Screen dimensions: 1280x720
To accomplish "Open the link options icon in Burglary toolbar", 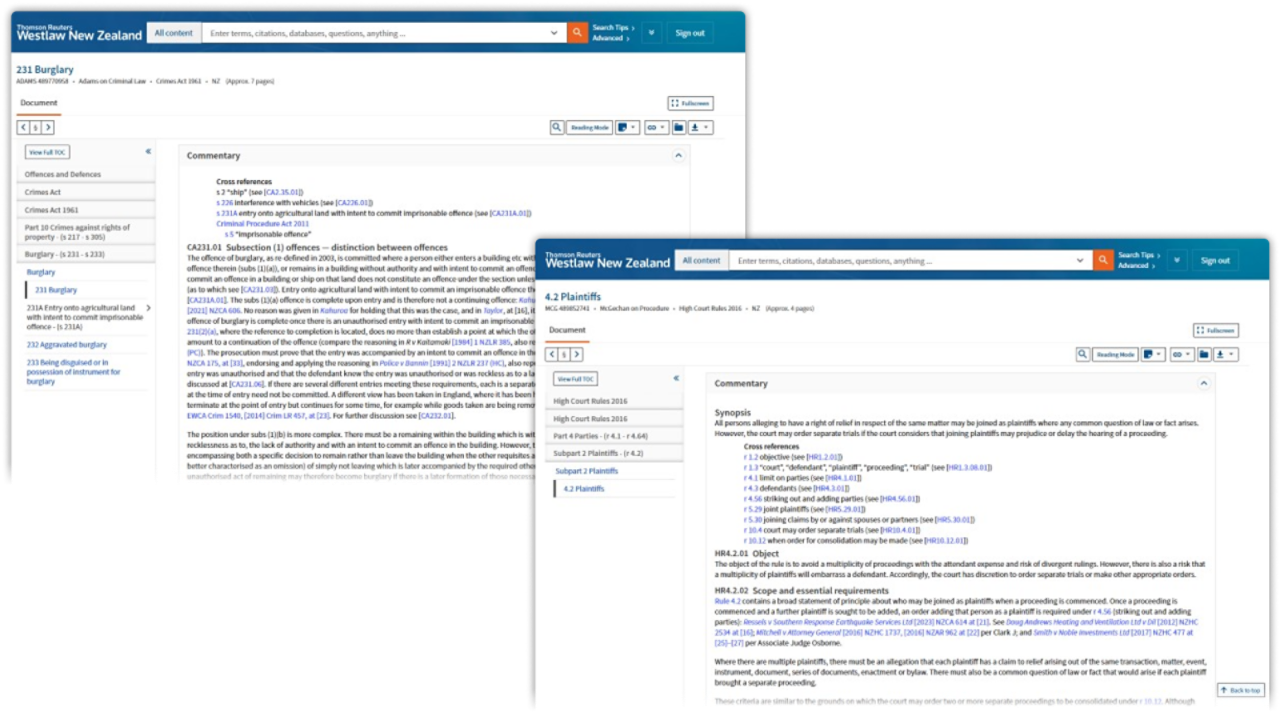I will (655, 128).
